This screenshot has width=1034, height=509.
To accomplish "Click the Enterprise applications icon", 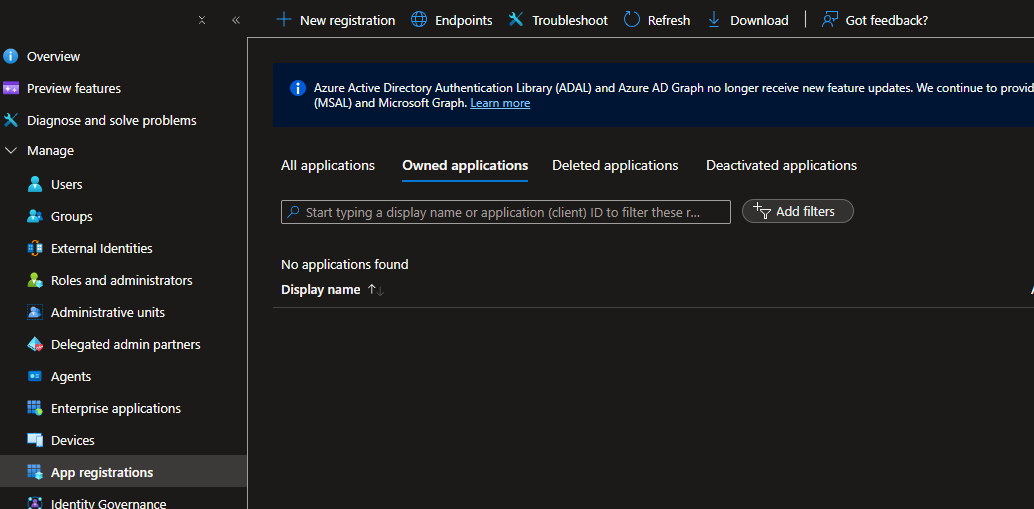I will [x=35, y=408].
